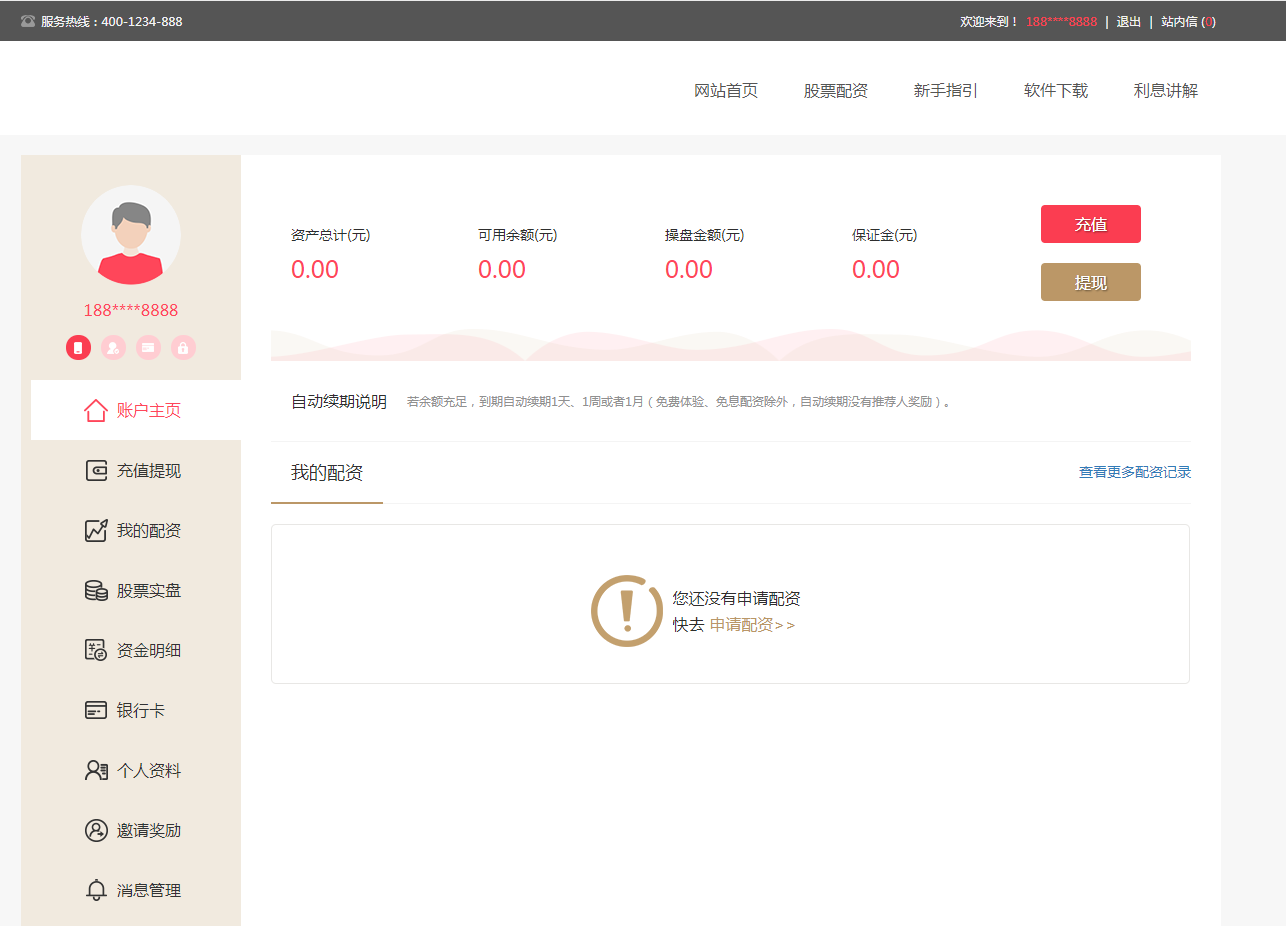Click the user avatar picture
This screenshot has height=926, width=1286.
coord(130,236)
